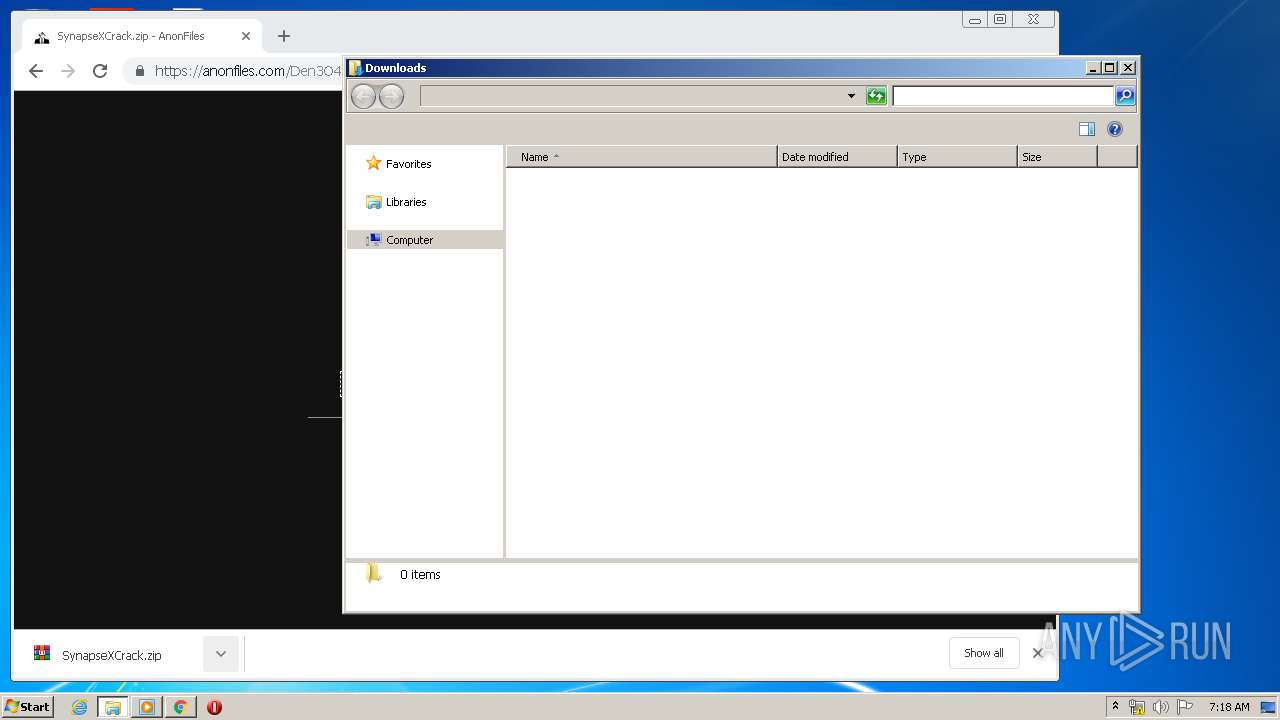The height and width of the screenshot is (720, 1280).
Task: Switch to Chrome via taskbar icon
Action: click(180, 707)
